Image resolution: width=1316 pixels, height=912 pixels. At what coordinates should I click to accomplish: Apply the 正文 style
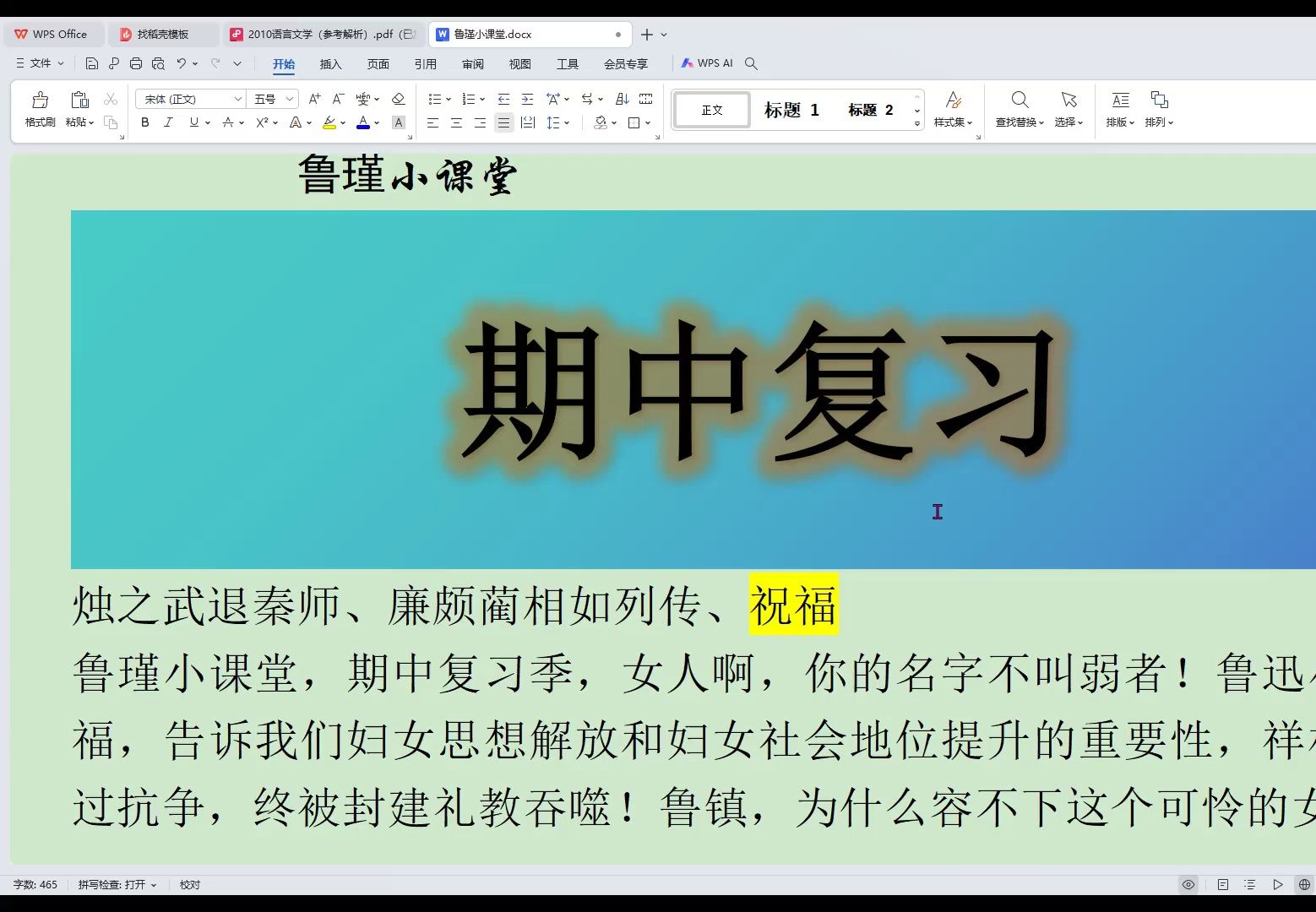pos(712,110)
